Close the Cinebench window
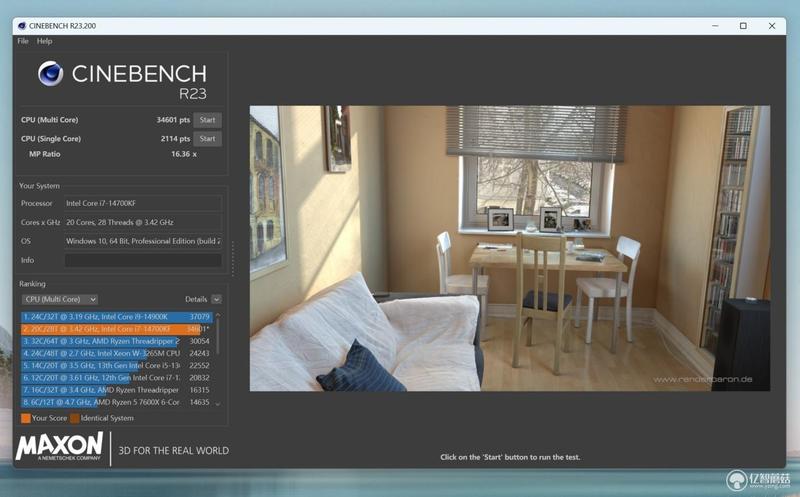 tap(772, 26)
